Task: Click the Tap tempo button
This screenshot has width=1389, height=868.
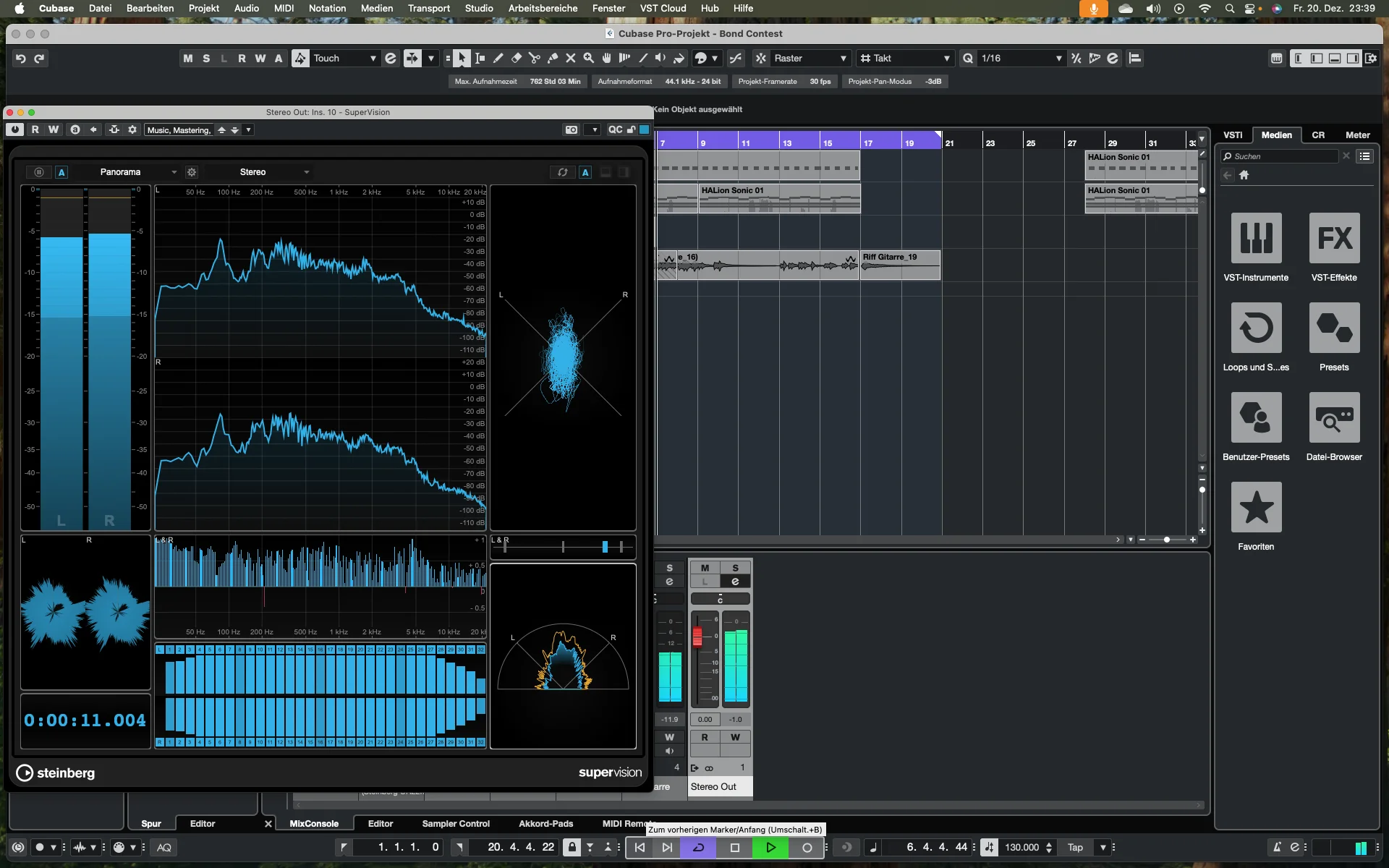Action: 1076,847
